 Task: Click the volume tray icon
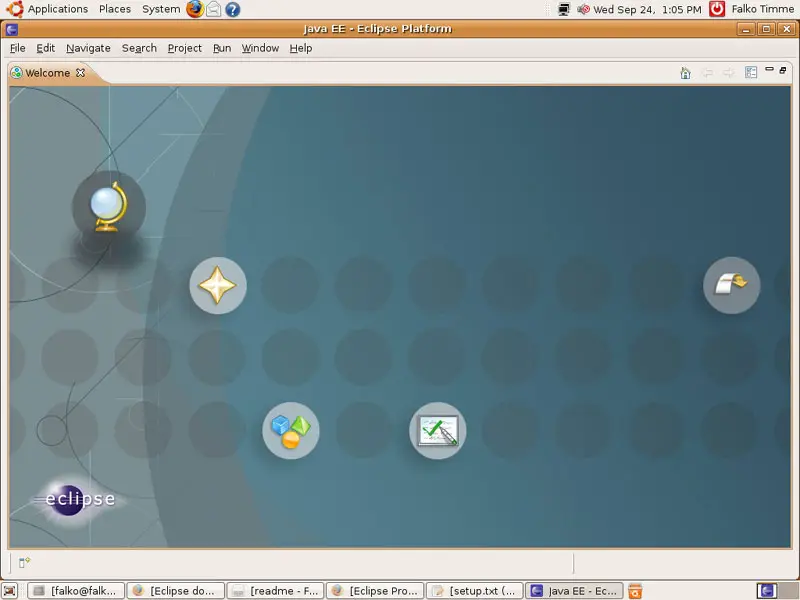pyautogui.click(x=583, y=9)
